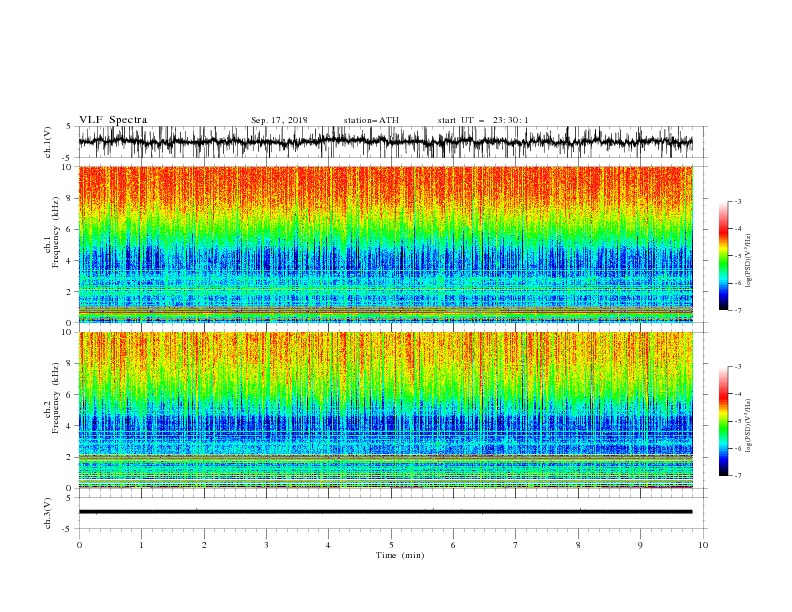Click the ch.2 frequency tick "8"
Image resolution: width=792 pixels, height=612 pixels.
click(71, 364)
